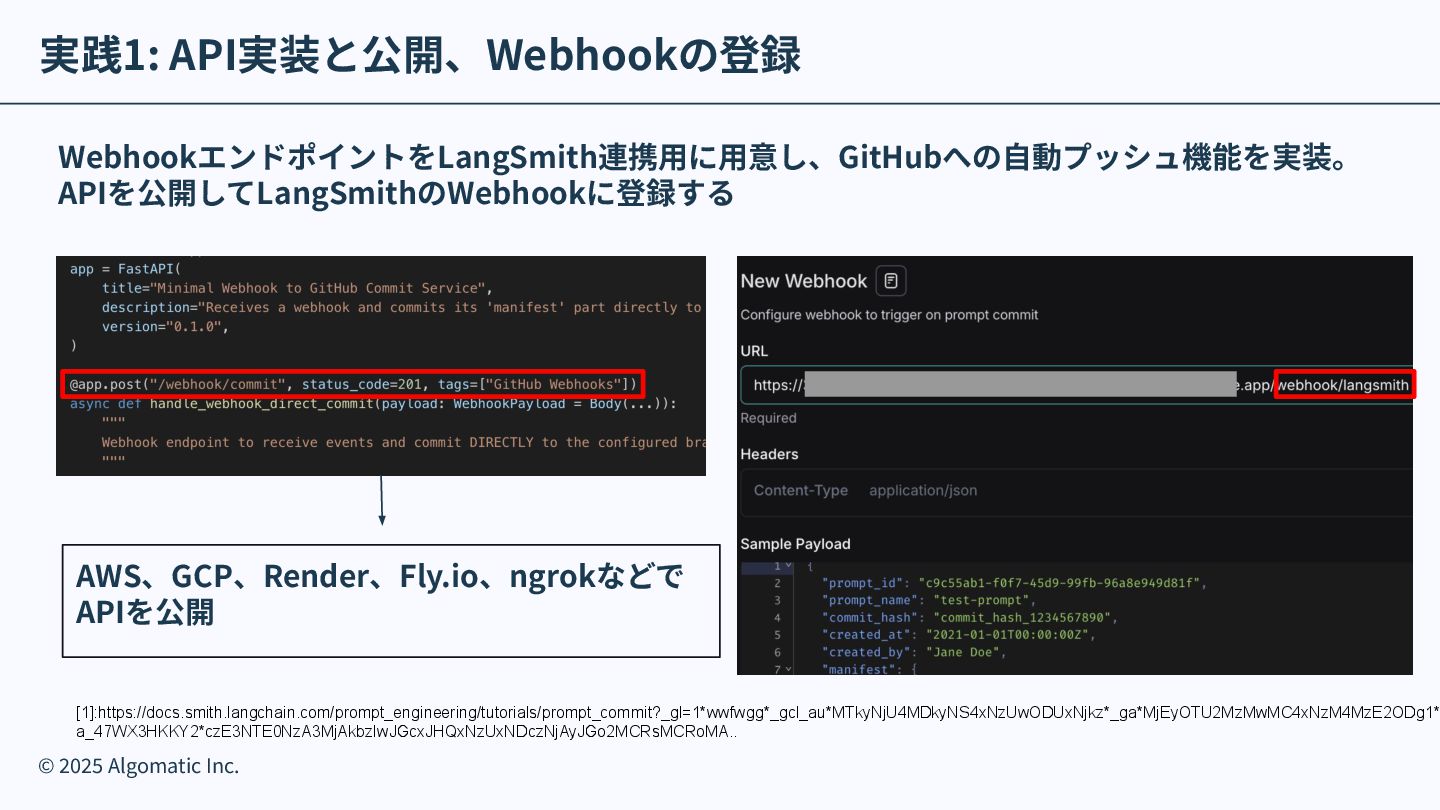Screen dimensions: 1440x810
Task: Open the docs.smith.langchain.com footnote link
Action: 757,721
